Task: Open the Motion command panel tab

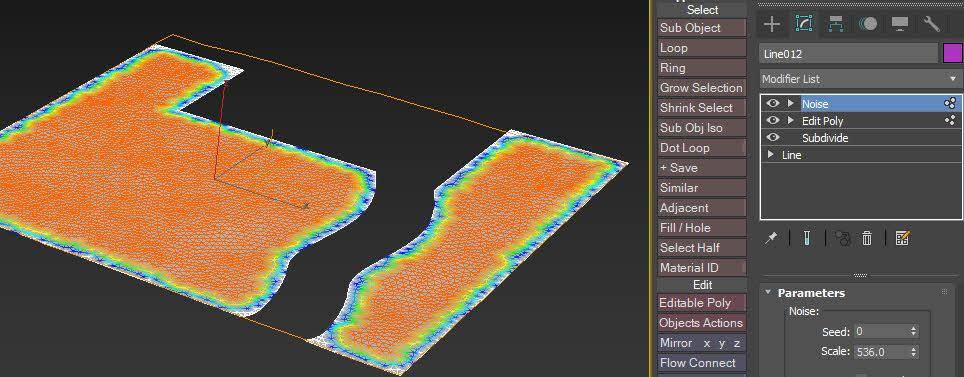Action: click(x=867, y=24)
